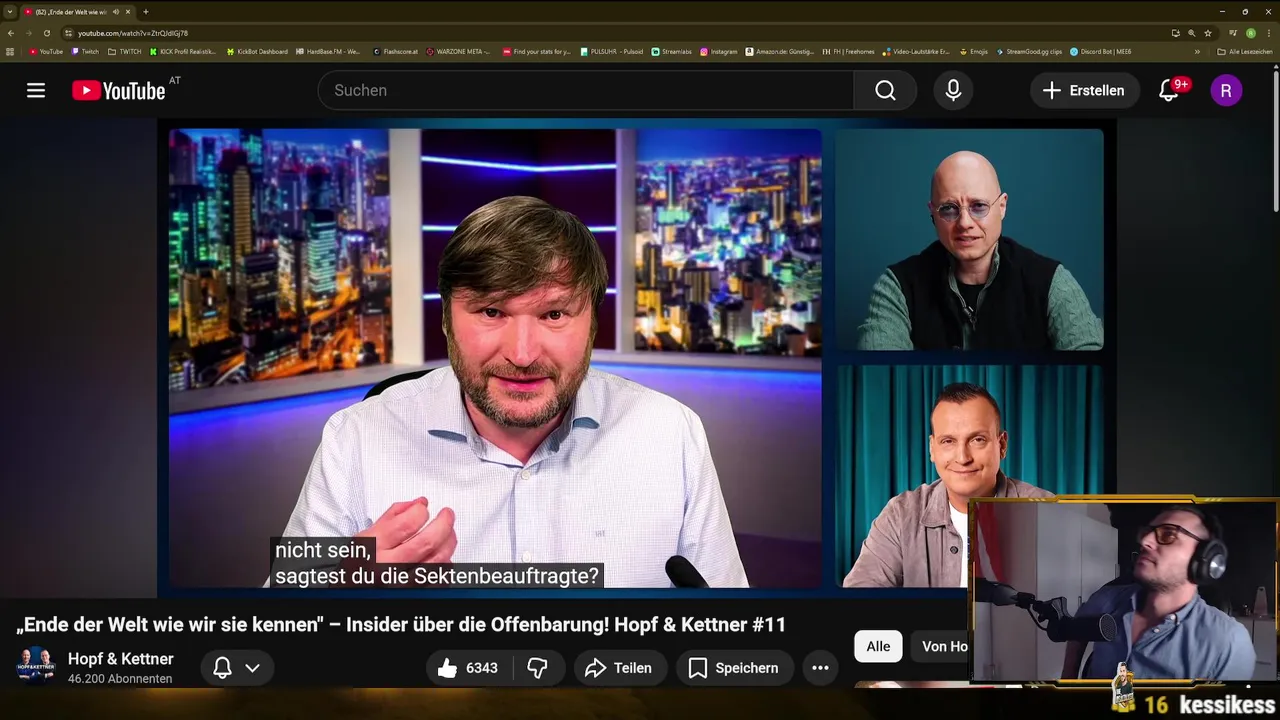Click the search magnifier button

[x=885, y=90]
